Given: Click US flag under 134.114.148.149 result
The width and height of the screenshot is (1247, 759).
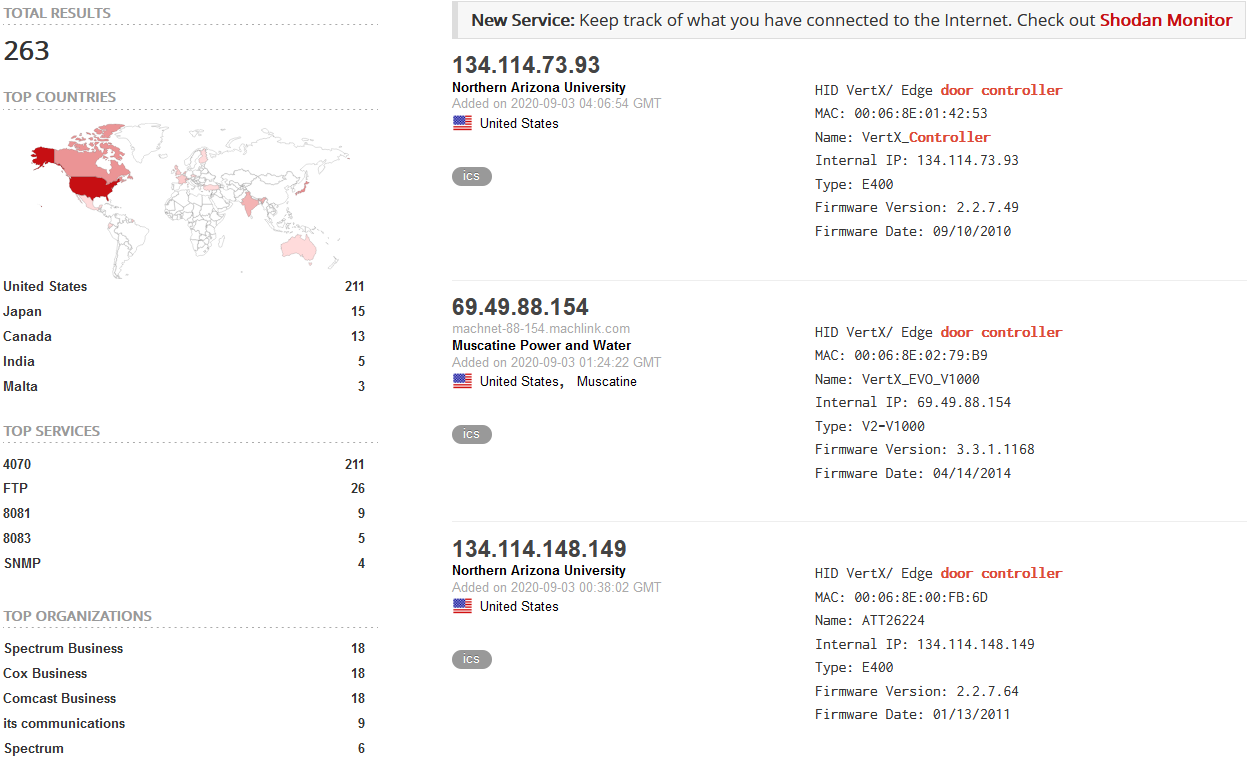Looking at the screenshot, I should [462, 606].
